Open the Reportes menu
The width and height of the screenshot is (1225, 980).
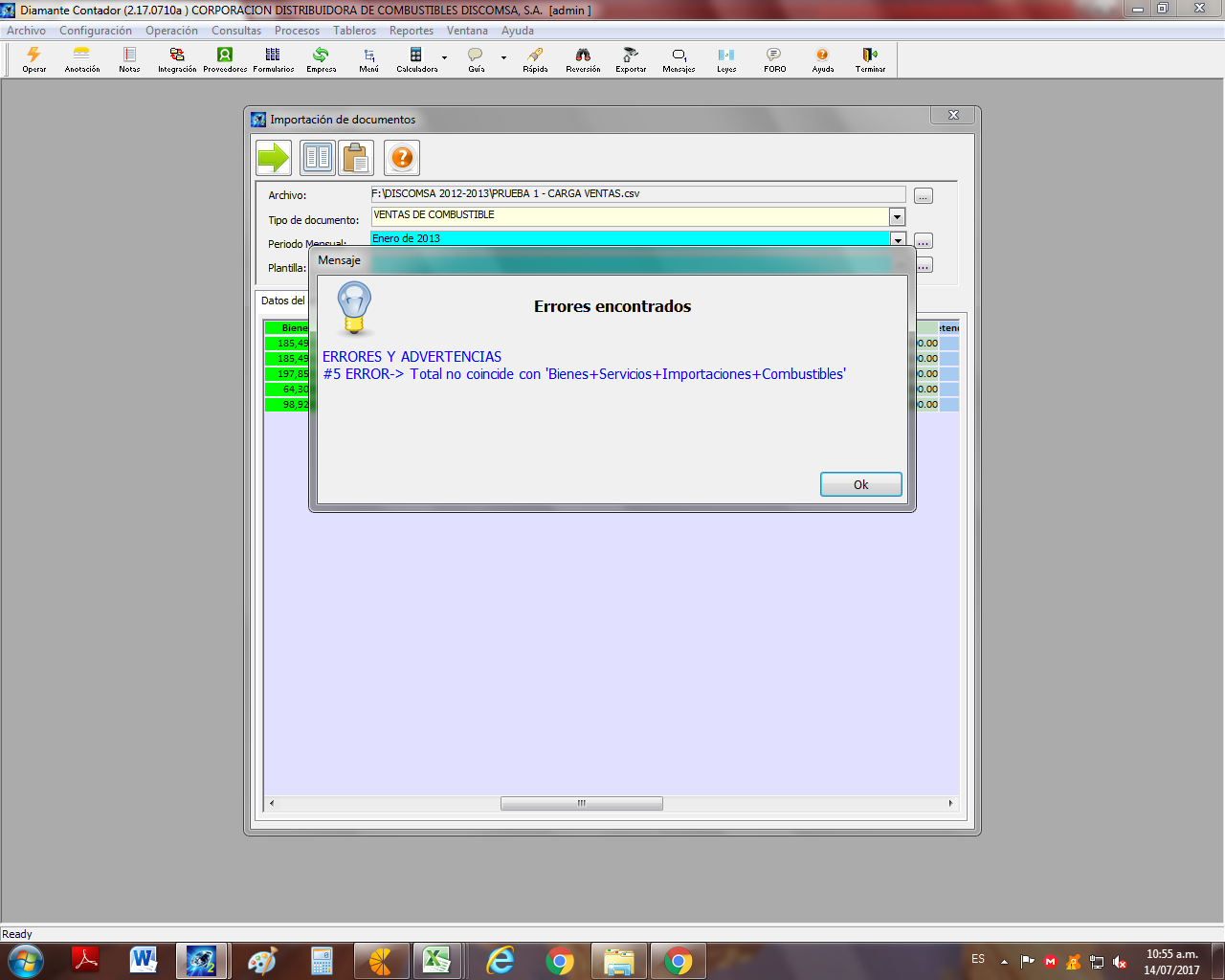click(x=411, y=31)
